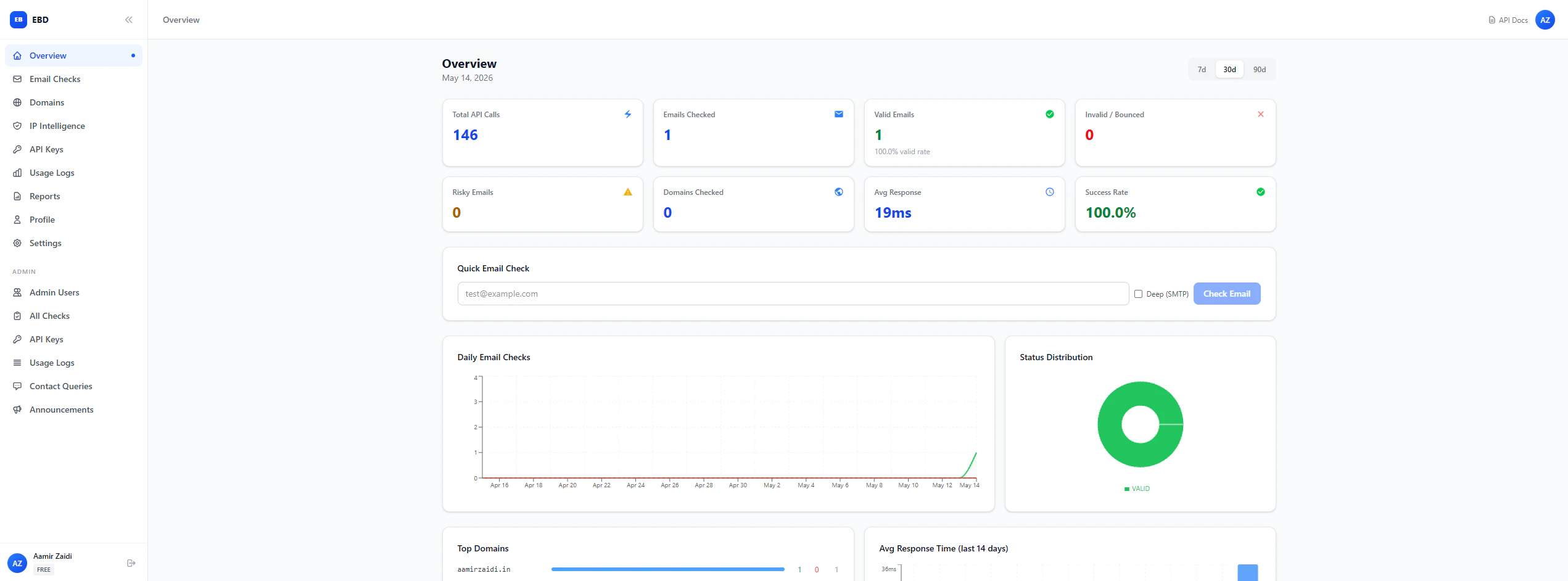Click the Settings gear icon
This screenshot has width=1568, height=581.
pos(17,243)
